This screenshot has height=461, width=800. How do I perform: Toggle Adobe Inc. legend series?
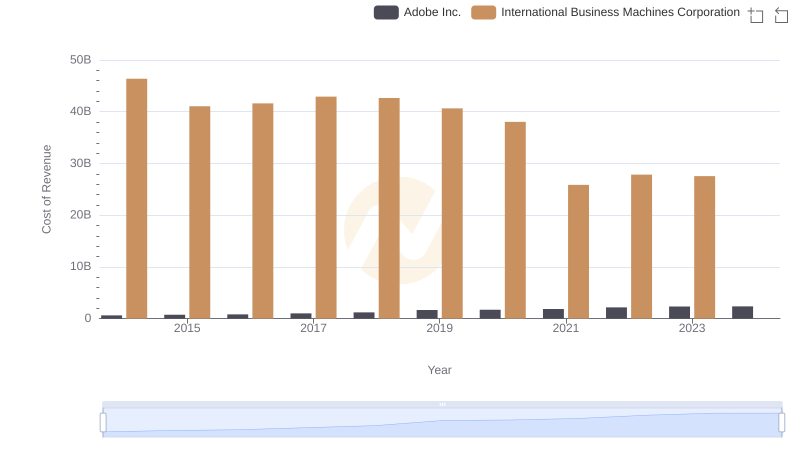417,12
